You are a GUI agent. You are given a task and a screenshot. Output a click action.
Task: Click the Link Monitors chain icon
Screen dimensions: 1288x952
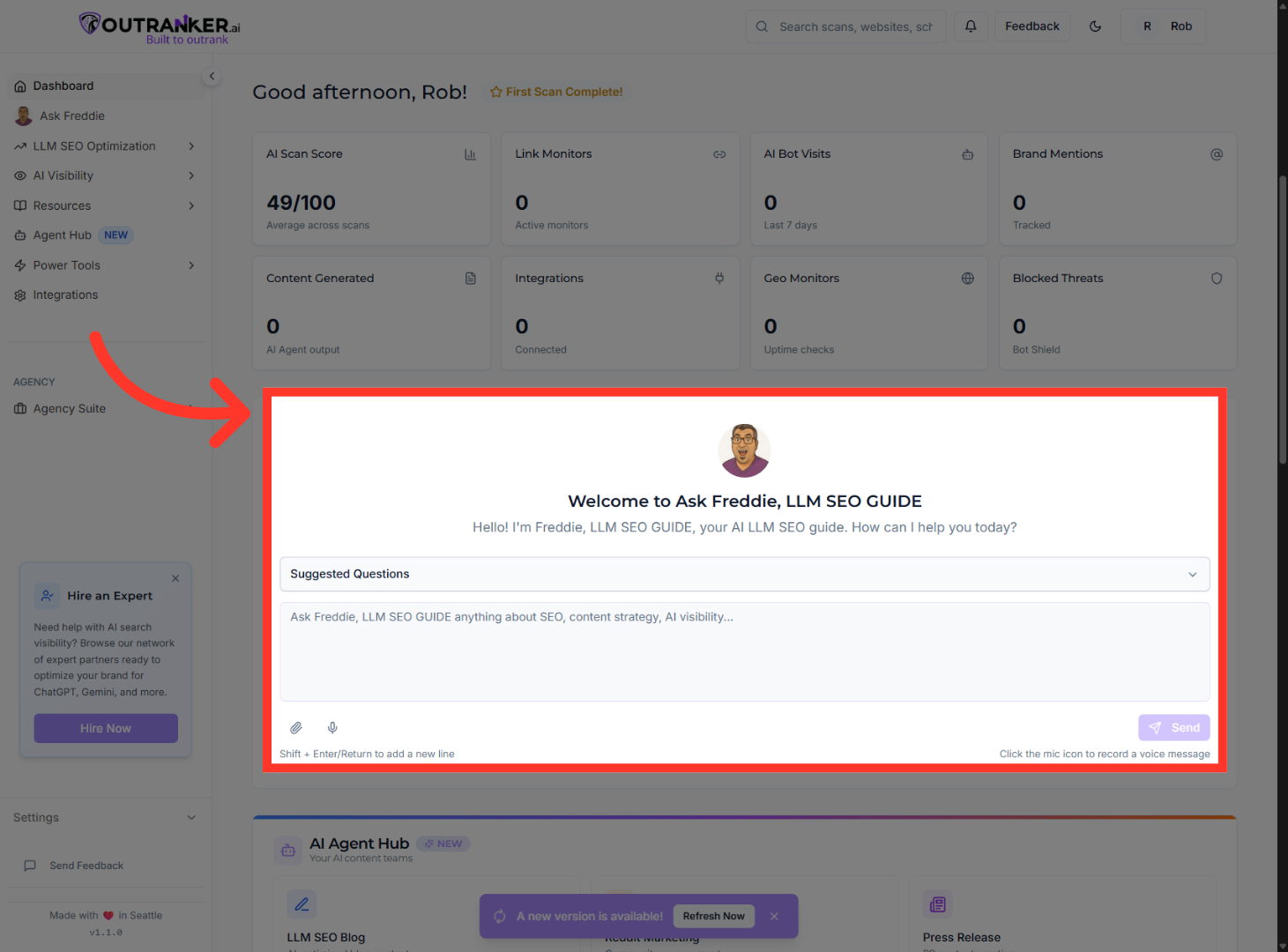719,154
